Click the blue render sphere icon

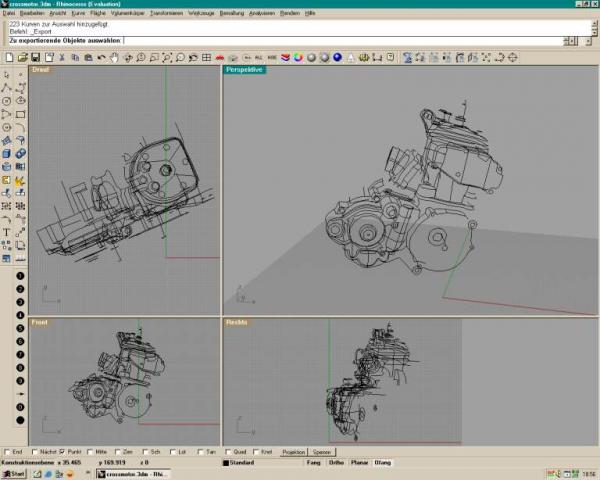pyautogui.click(x=337, y=58)
